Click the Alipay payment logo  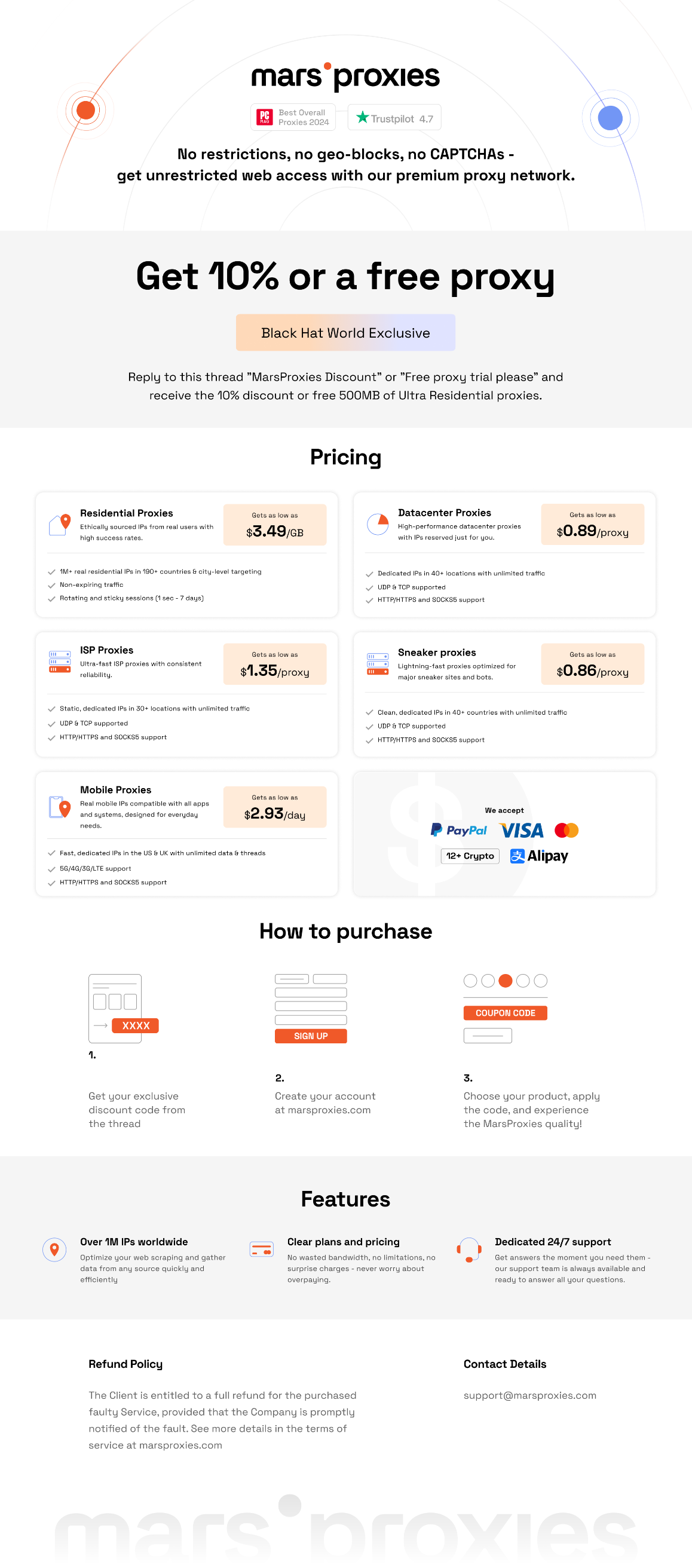[x=538, y=856]
